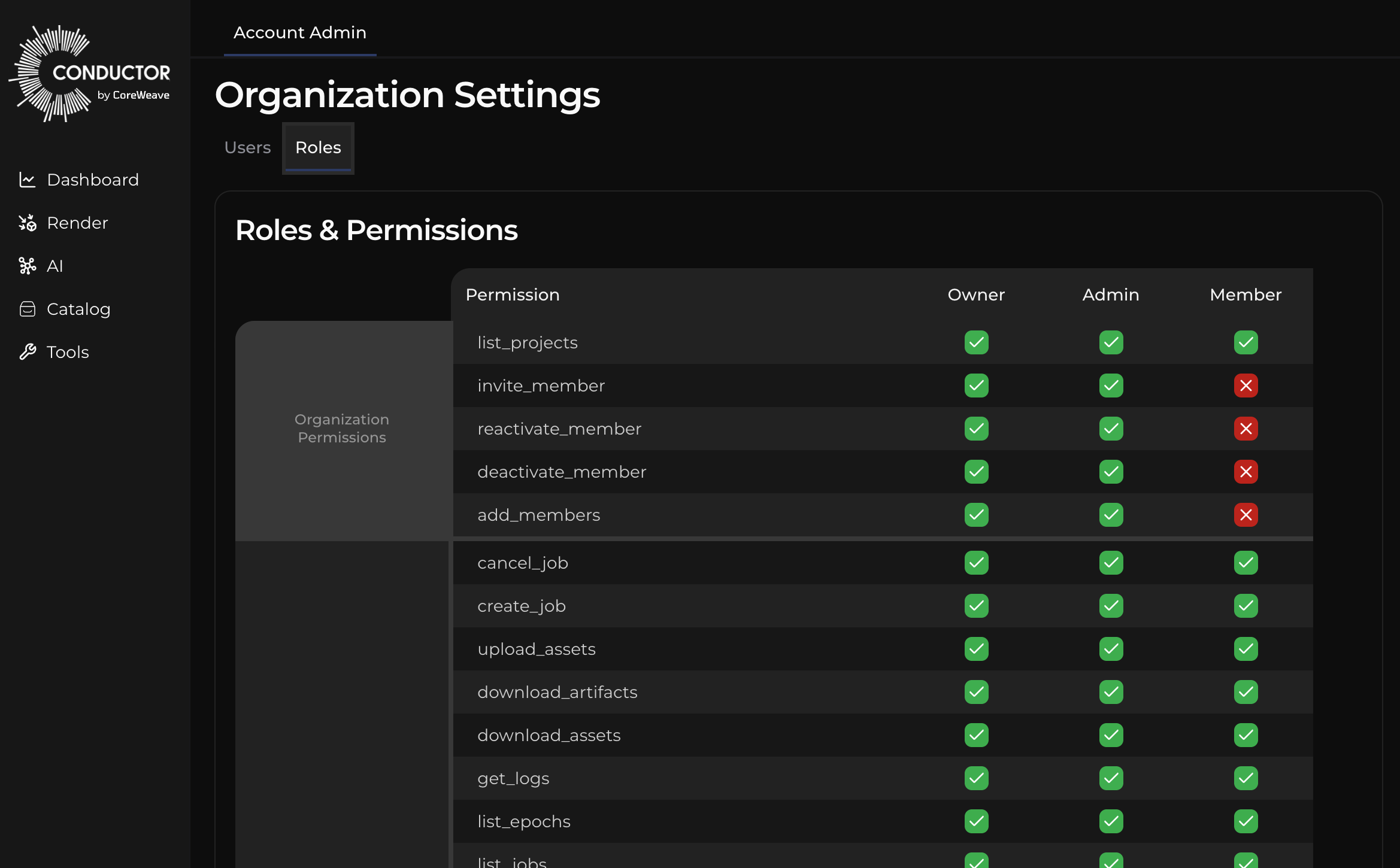This screenshot has height=868, width=1400.
Task: Click the Conductor by CoreWeave logo
Action: 90,74
